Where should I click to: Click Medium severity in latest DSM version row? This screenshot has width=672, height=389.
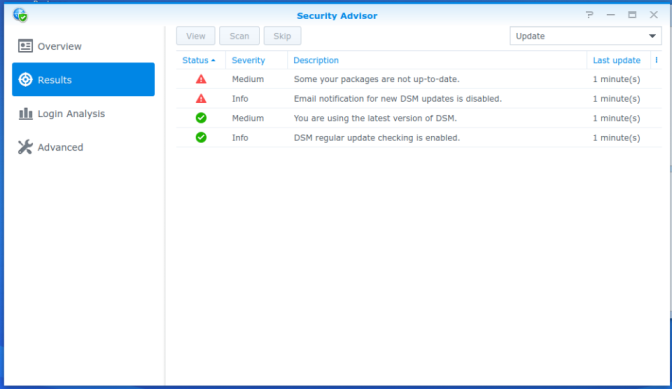pos(248,118)
